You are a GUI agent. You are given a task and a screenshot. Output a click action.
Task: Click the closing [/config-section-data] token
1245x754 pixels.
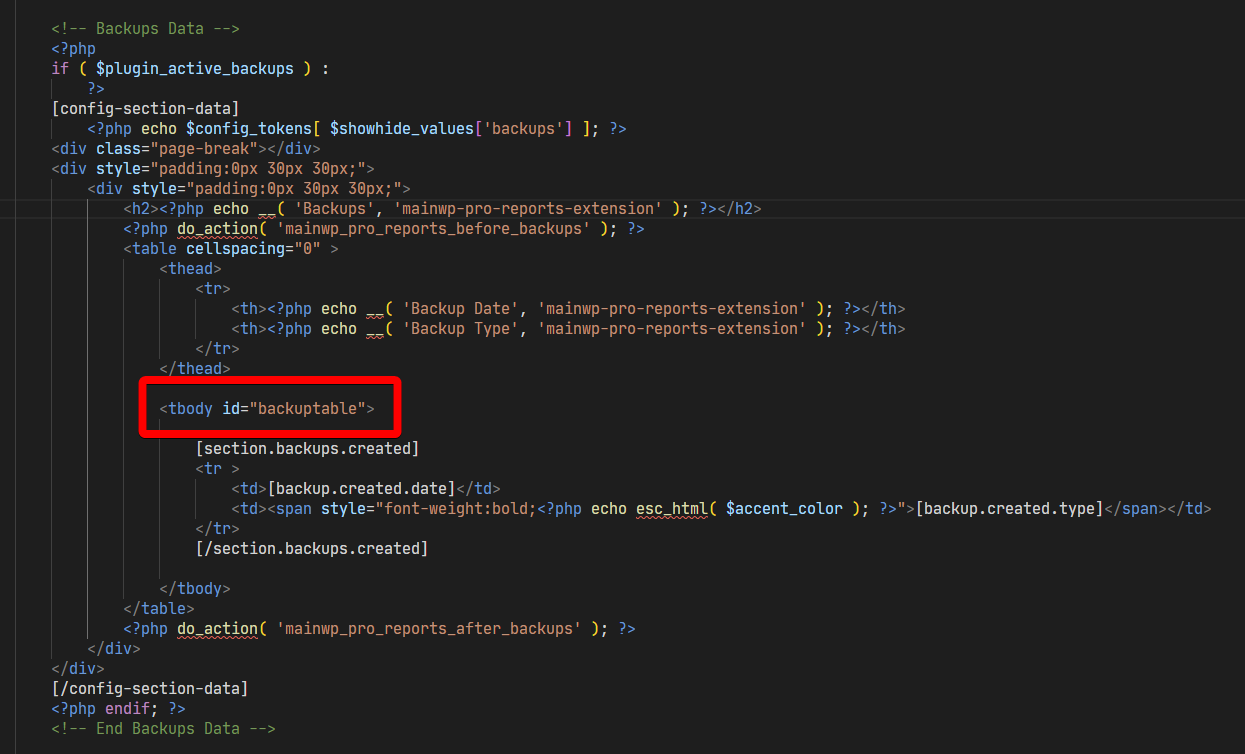pos(150,688)
